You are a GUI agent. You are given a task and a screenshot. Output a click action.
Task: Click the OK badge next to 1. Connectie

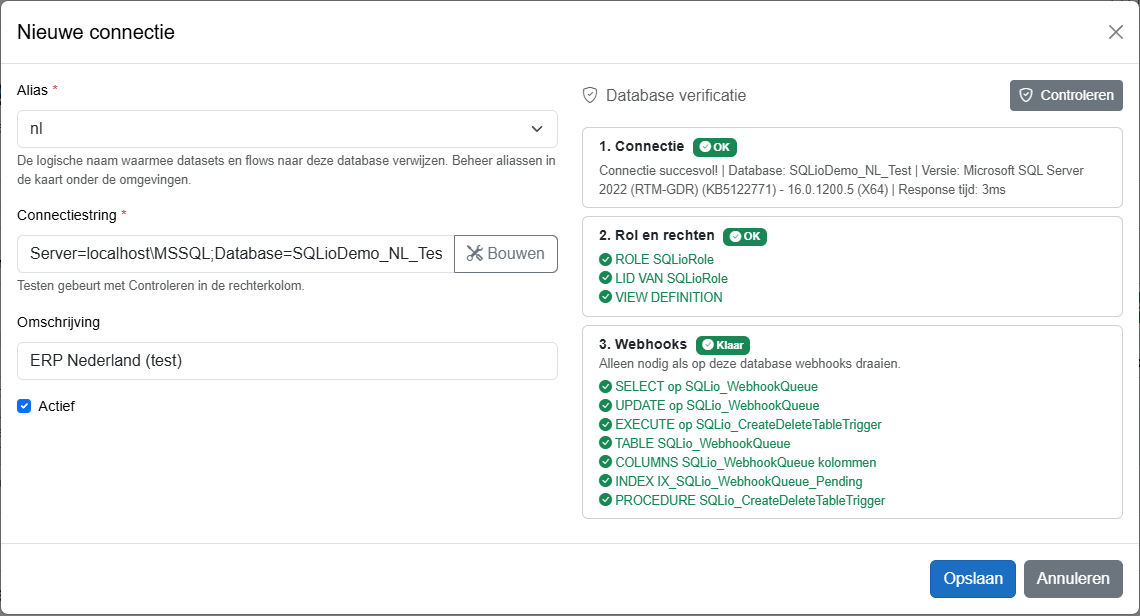click(x=715, y=147)
